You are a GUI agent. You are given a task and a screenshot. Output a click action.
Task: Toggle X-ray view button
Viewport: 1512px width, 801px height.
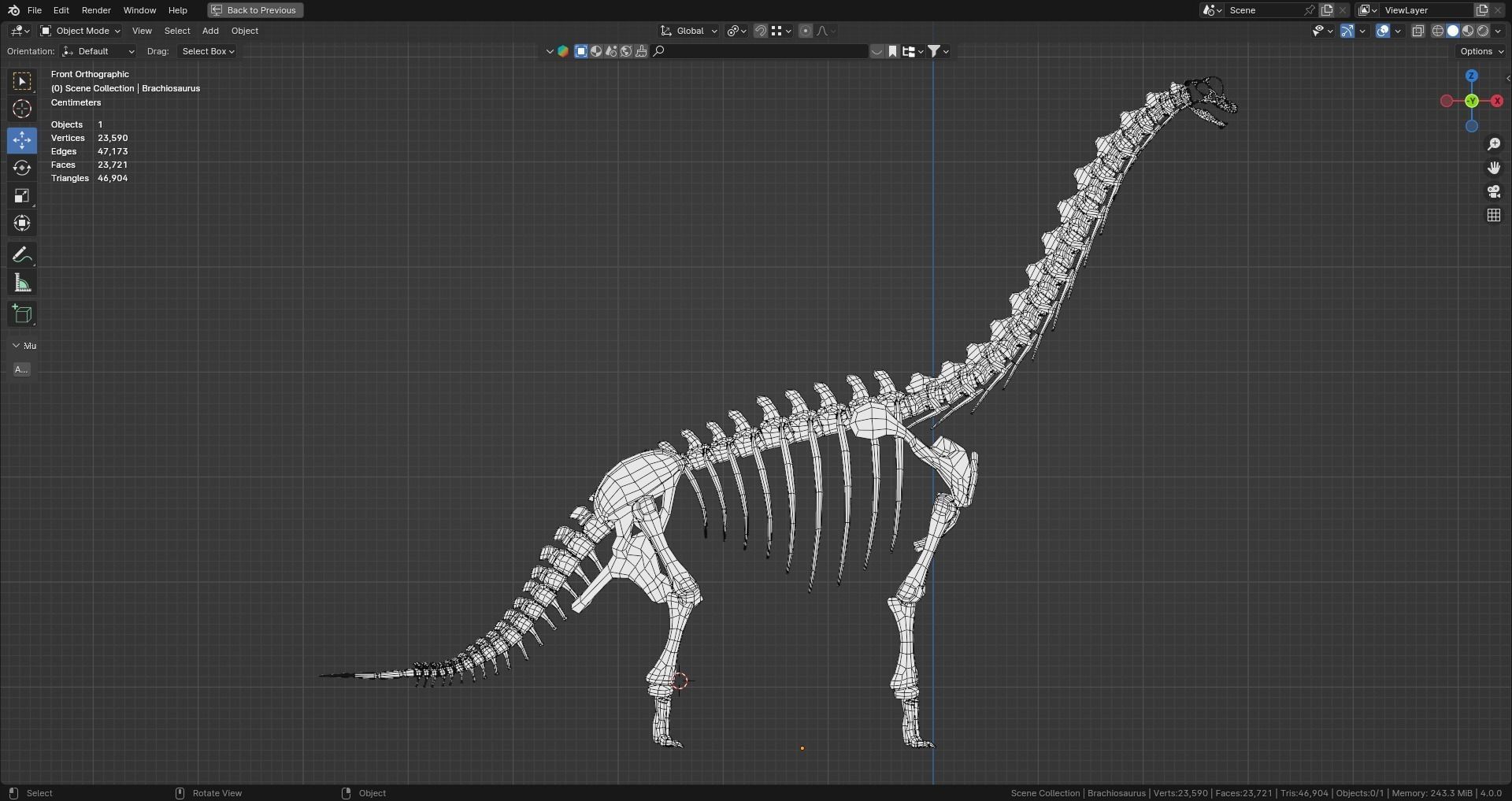[x=1417, y=31]
